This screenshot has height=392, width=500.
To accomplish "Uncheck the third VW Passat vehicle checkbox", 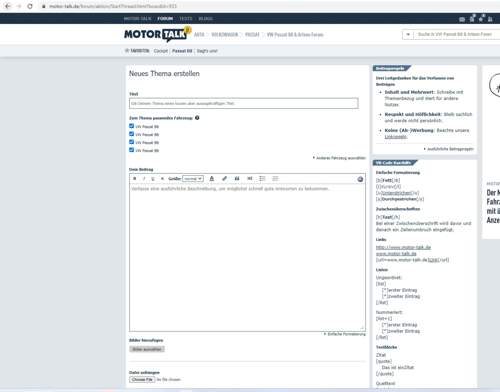I will click(x=131, y=142).
